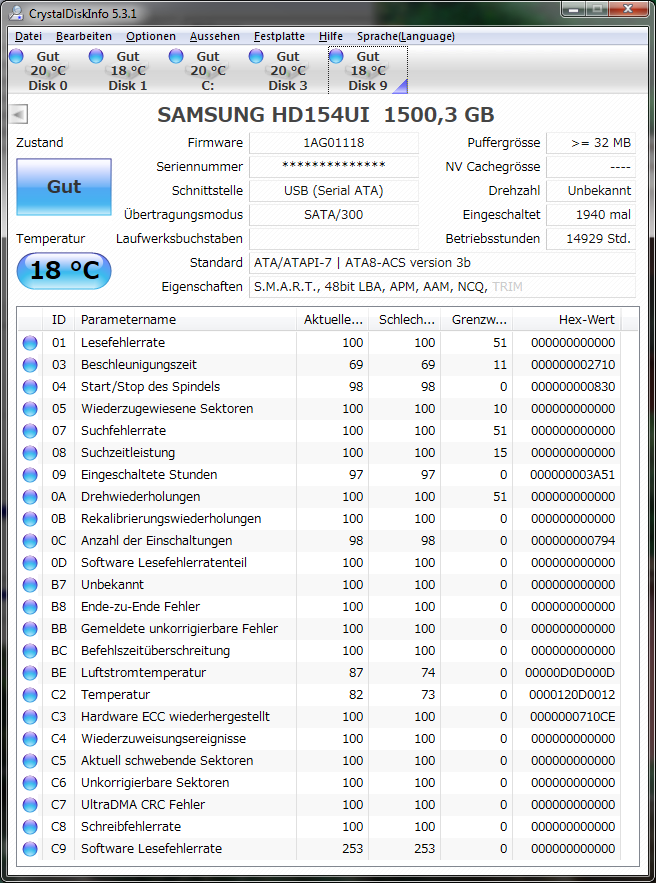This screenshot has height=883, width=656.
Task: Click the 18 °C temperature indicator
Action: 64,271
